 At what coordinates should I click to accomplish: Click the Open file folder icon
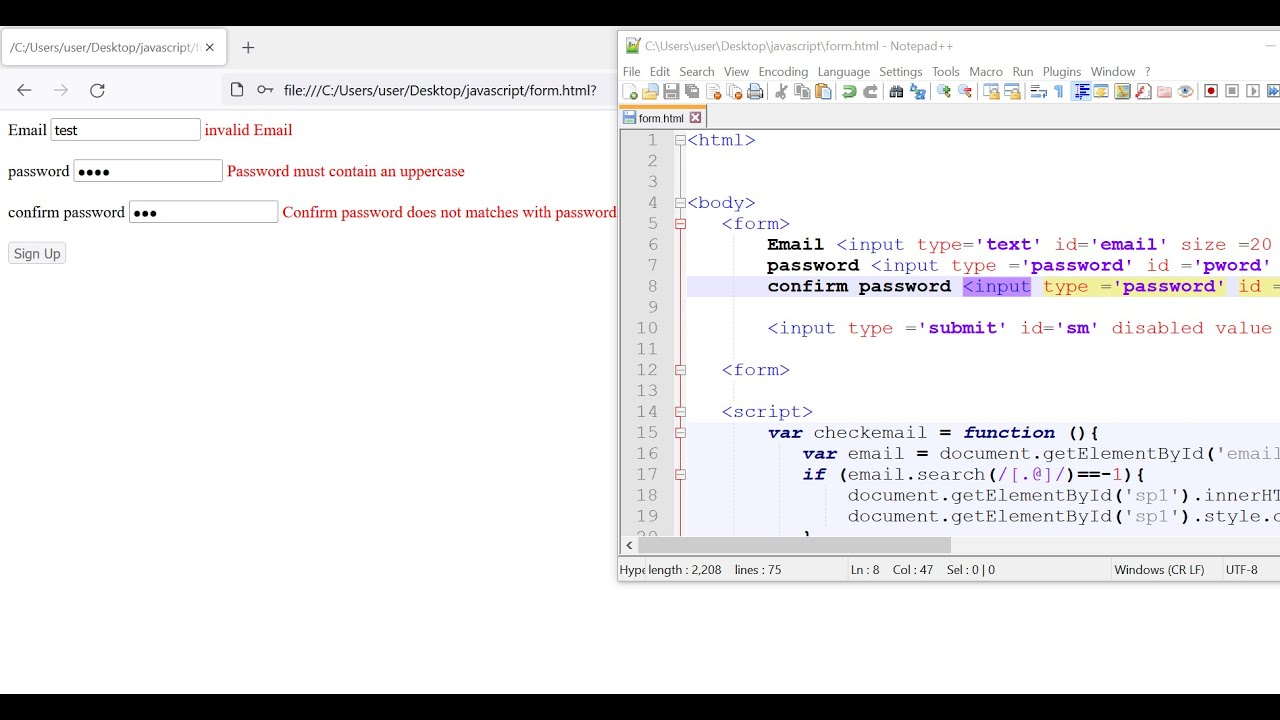(650, 91)
